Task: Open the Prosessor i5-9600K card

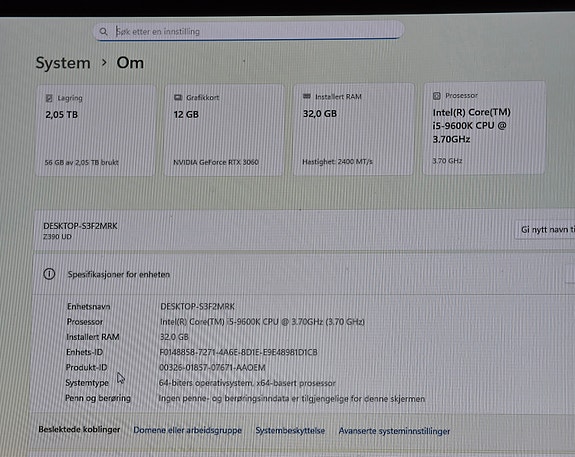Action: click(x=484, y=128)
